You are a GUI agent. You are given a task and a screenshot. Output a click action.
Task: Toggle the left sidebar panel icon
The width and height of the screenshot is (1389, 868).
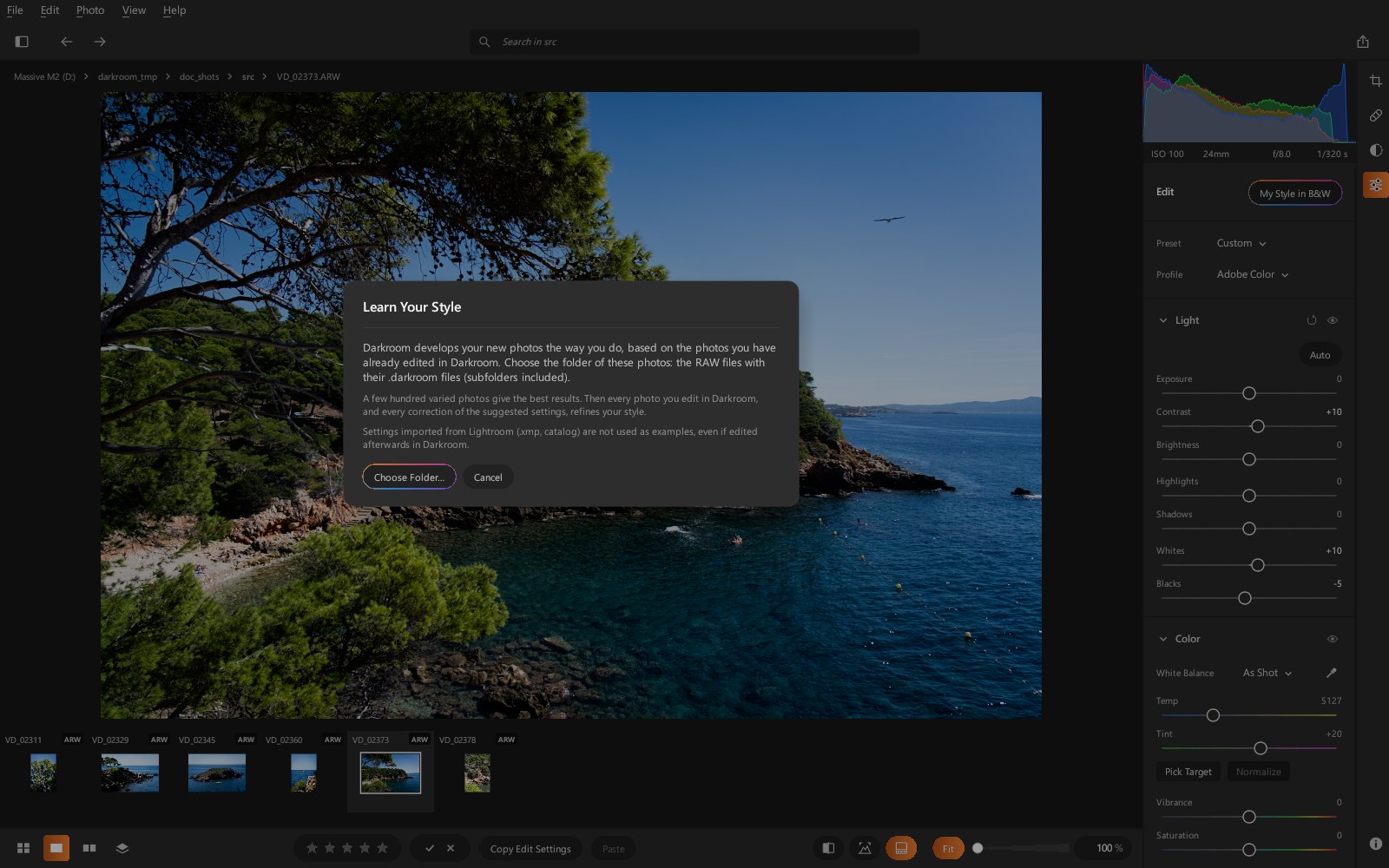pos(22,42)
